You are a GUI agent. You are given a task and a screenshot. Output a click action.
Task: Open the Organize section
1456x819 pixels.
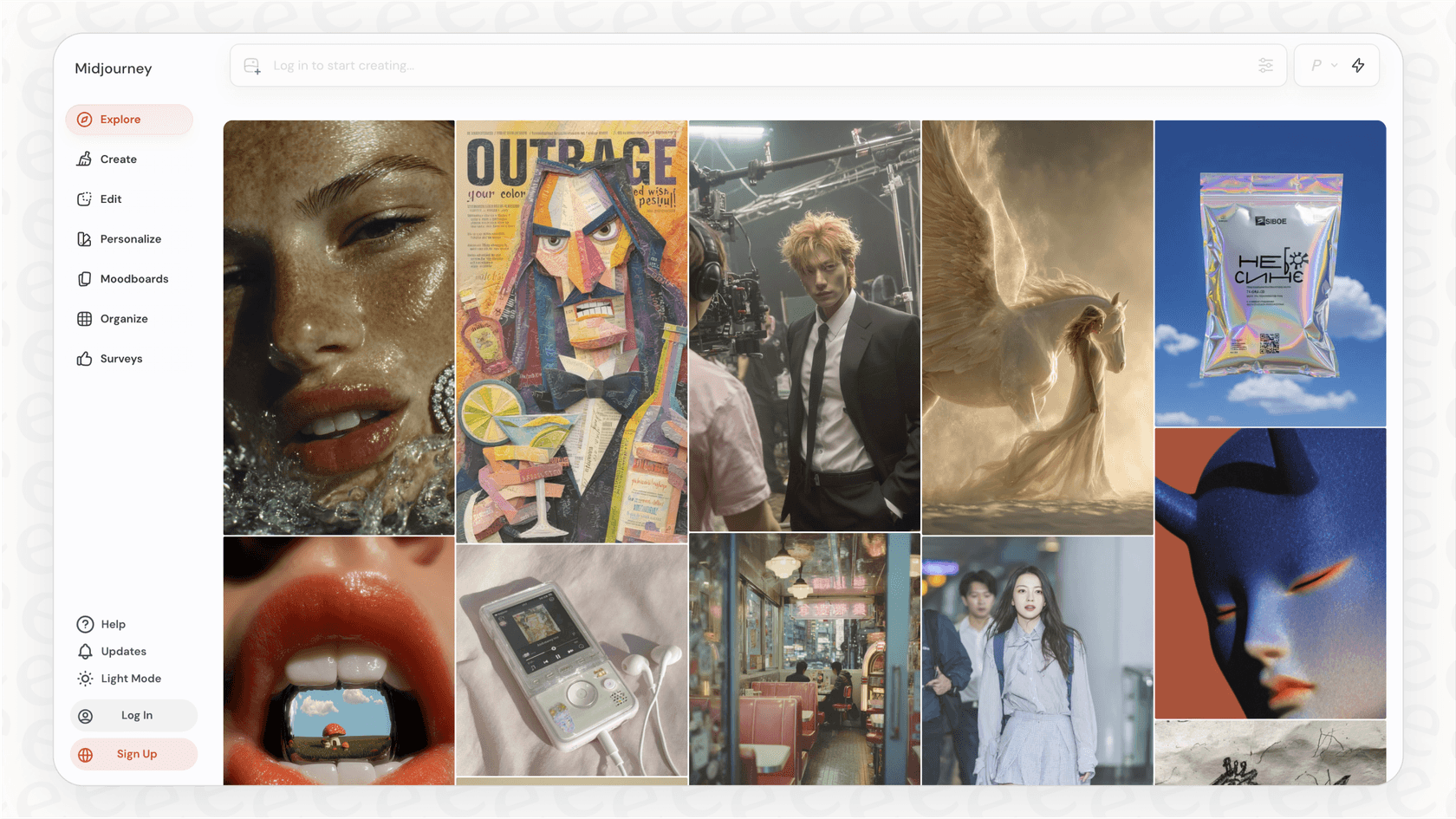click(x=123, y=318)
